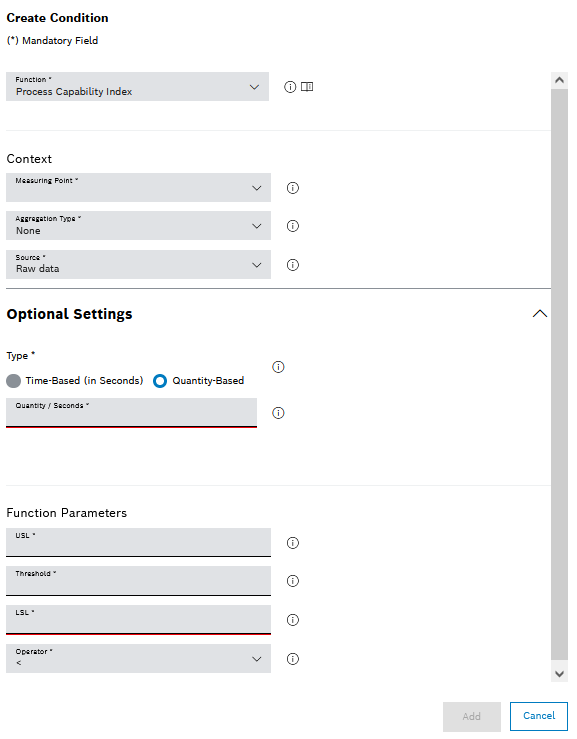Open the Source dropdown
This screenshot has height=739, width=577.
point(138,264)
